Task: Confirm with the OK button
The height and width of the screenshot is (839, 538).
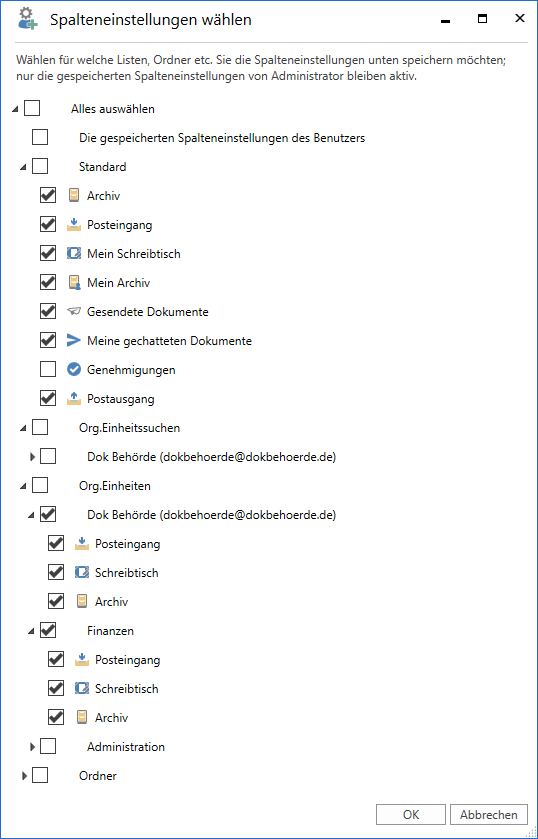Action: click(411, 815)
